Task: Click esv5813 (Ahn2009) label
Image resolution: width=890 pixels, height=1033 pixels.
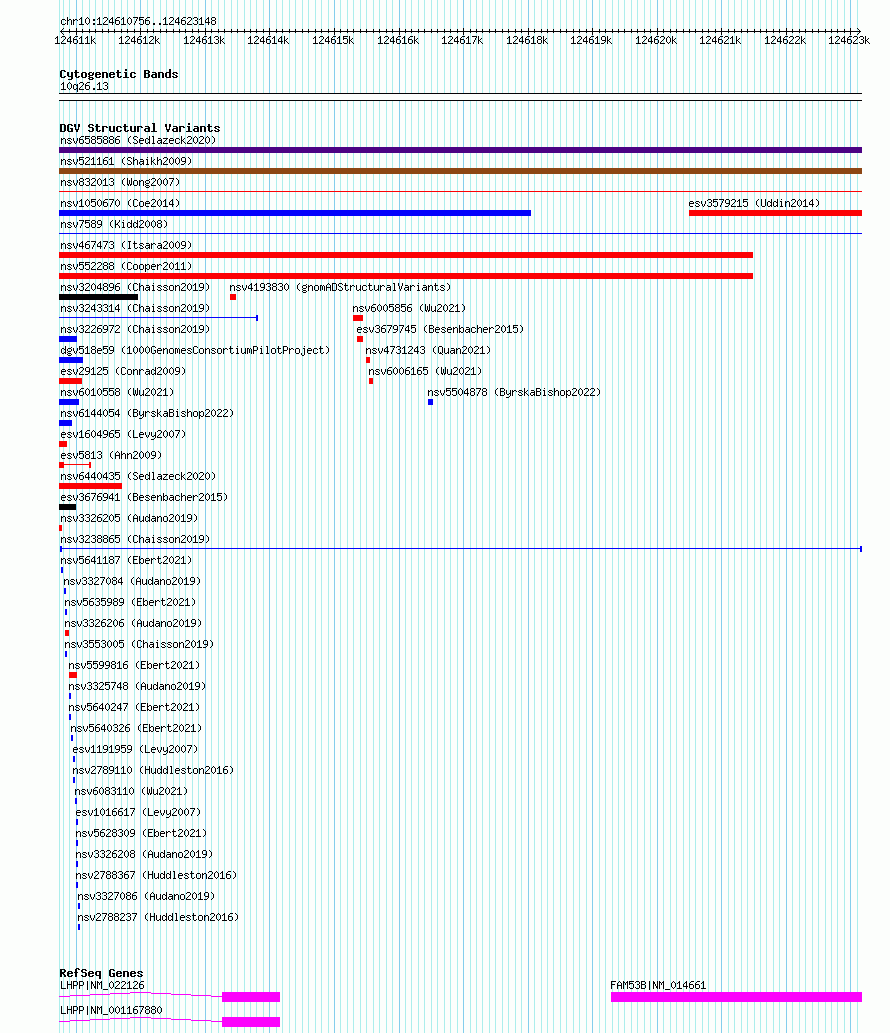Action: point(111,457)
